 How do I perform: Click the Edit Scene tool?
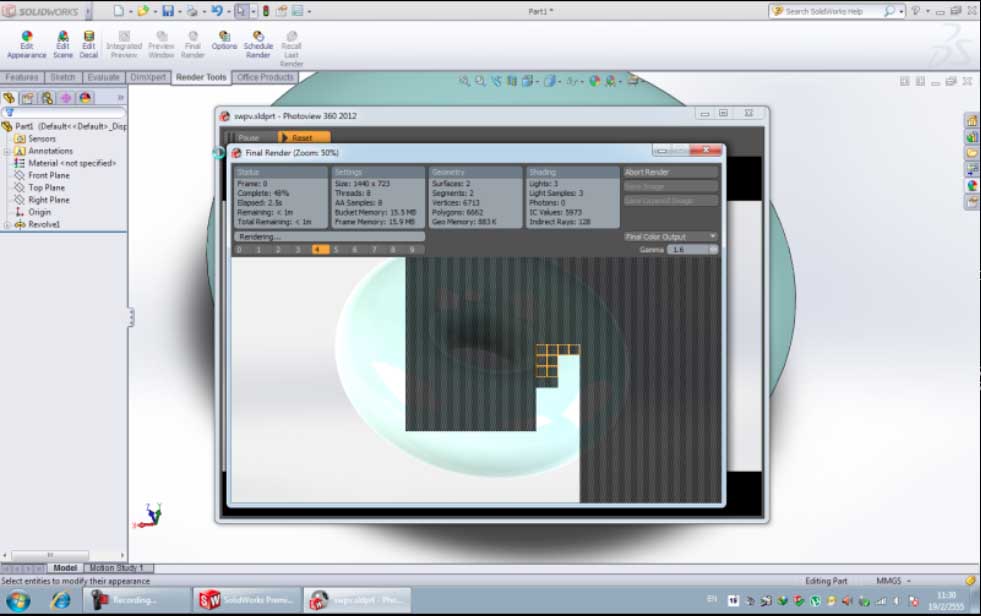coord(63,45)
